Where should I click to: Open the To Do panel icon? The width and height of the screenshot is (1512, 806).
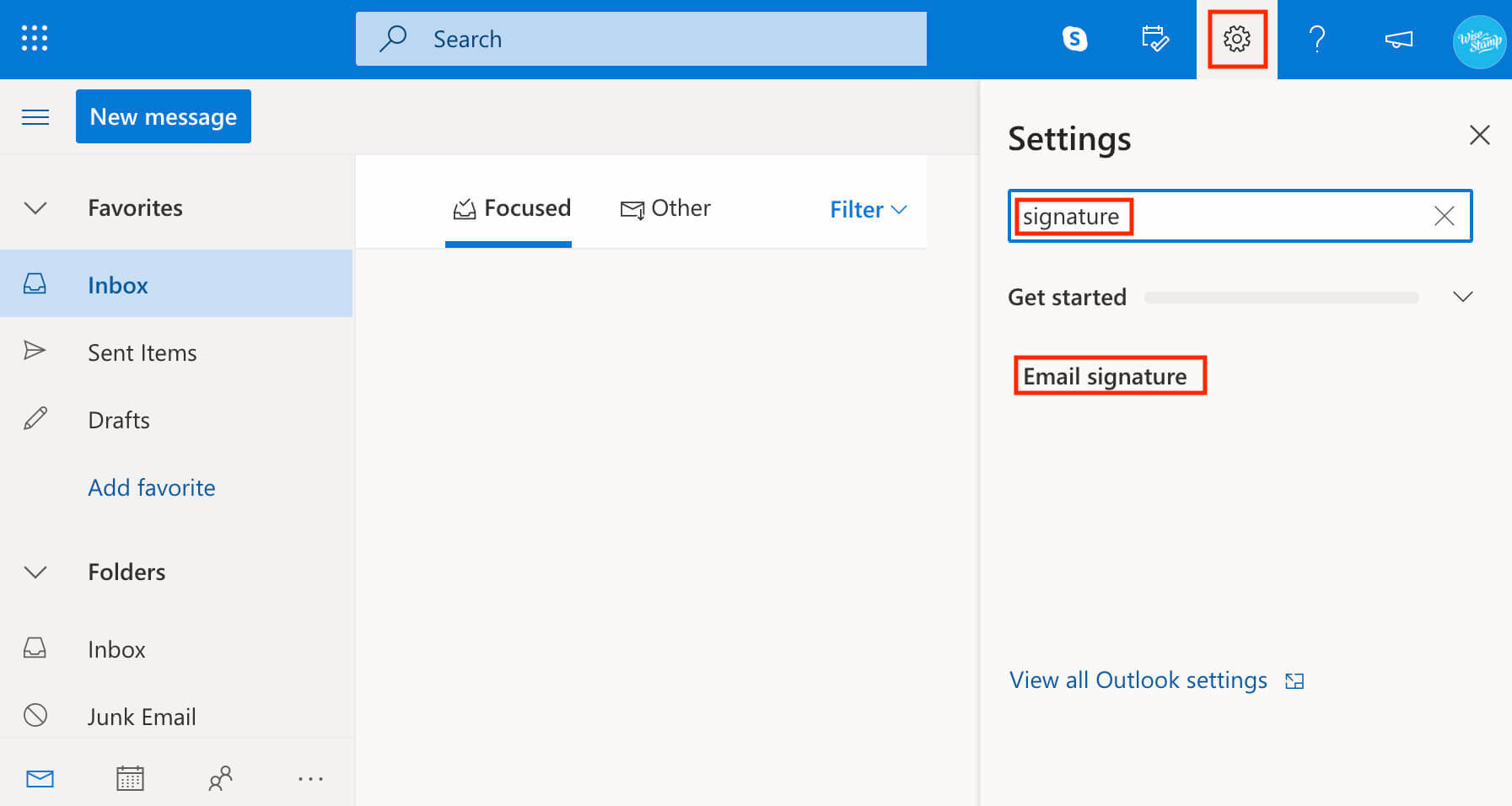1155,38
